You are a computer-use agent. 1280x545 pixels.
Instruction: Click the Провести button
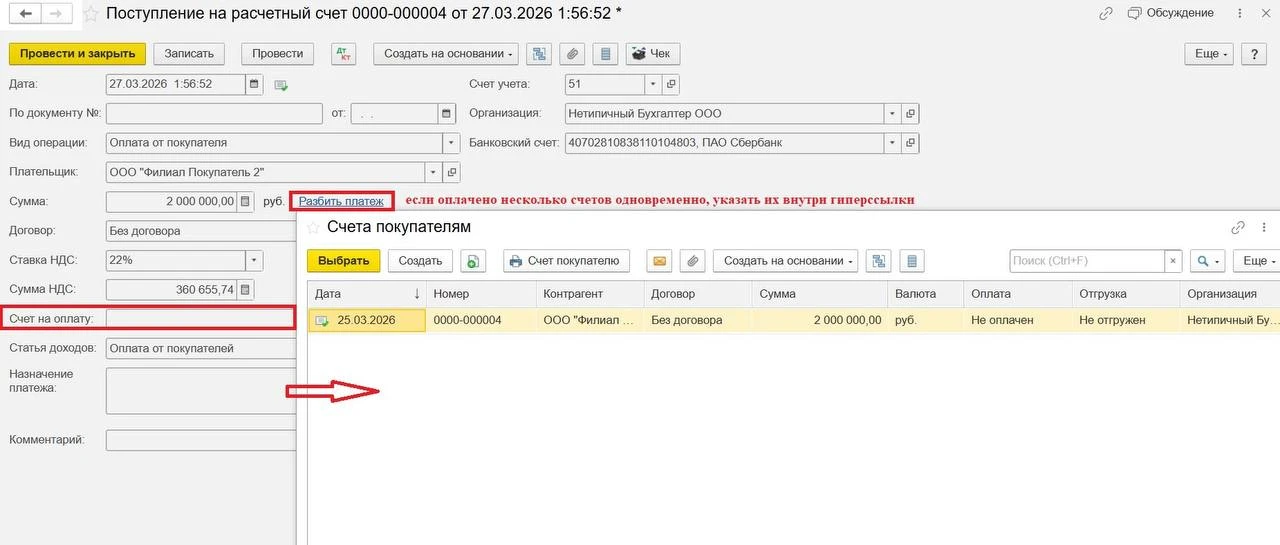278,54
